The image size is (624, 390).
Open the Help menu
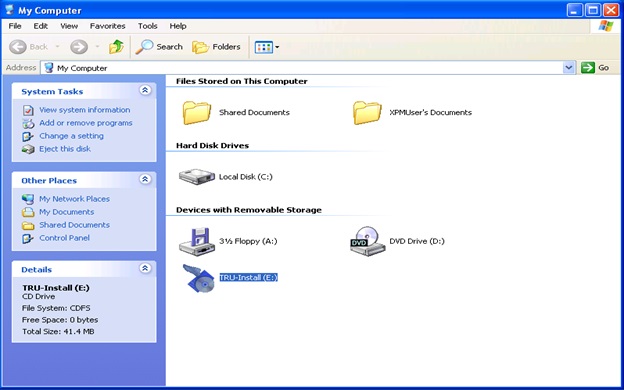(178, 26)
